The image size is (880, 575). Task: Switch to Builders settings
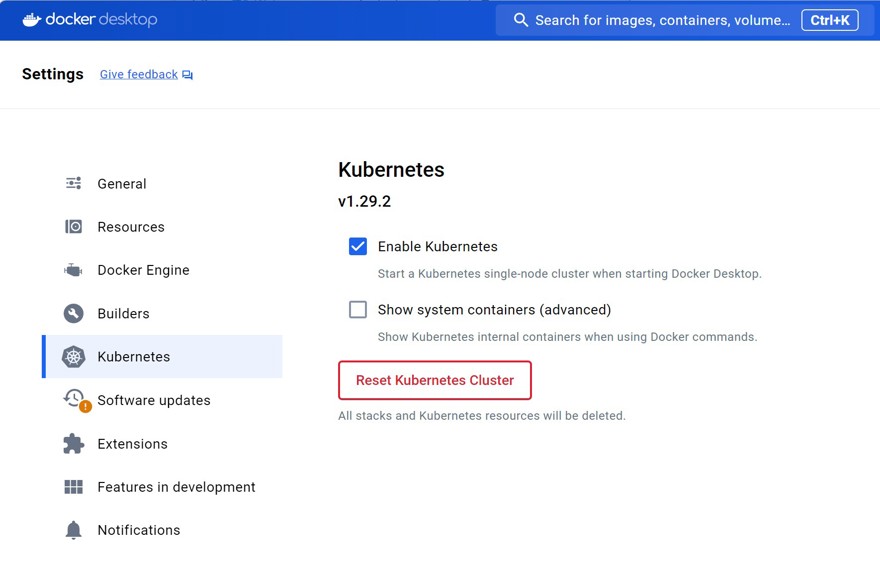pos(162,313)
